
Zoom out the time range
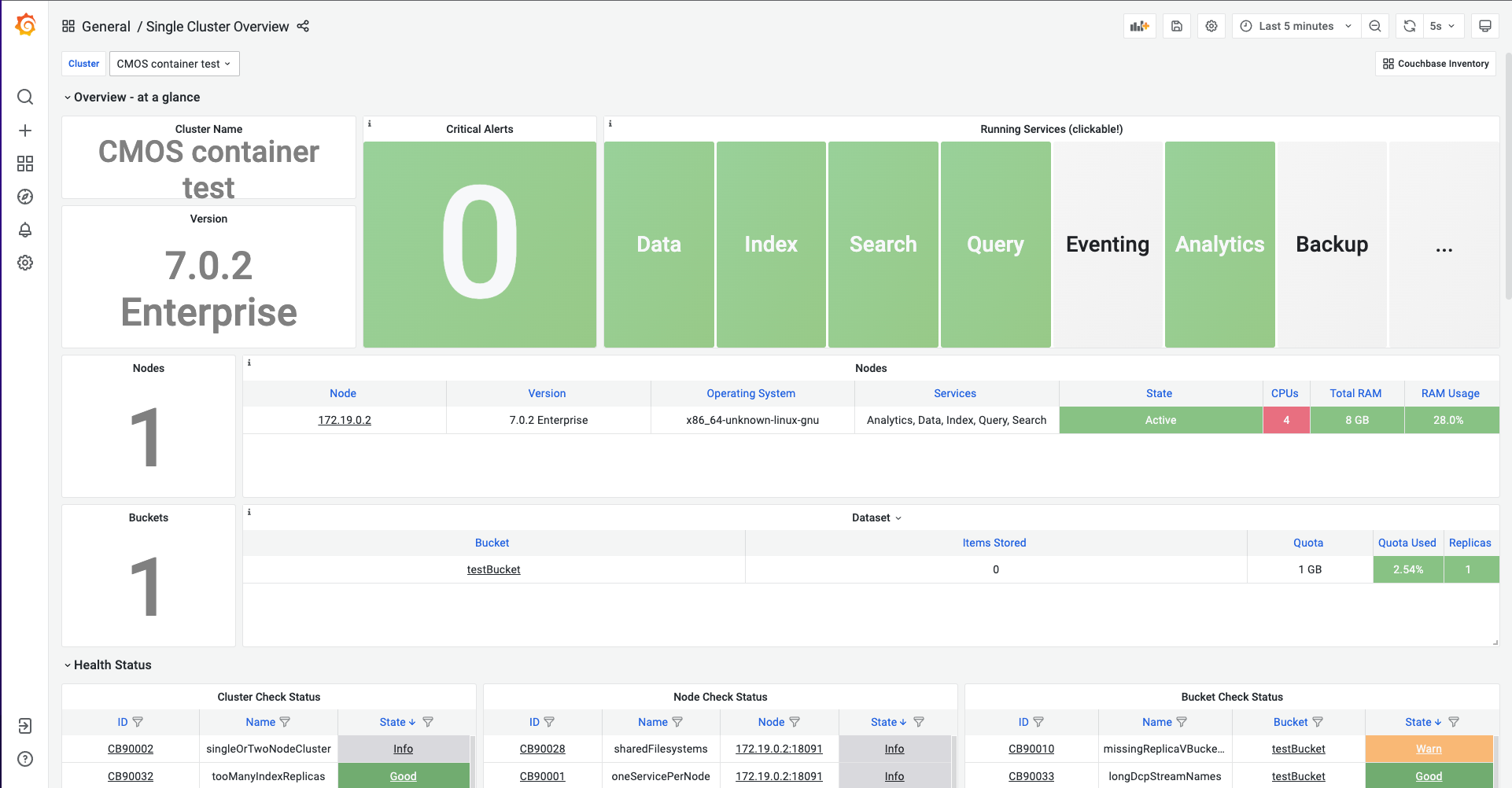(1374, 26)
